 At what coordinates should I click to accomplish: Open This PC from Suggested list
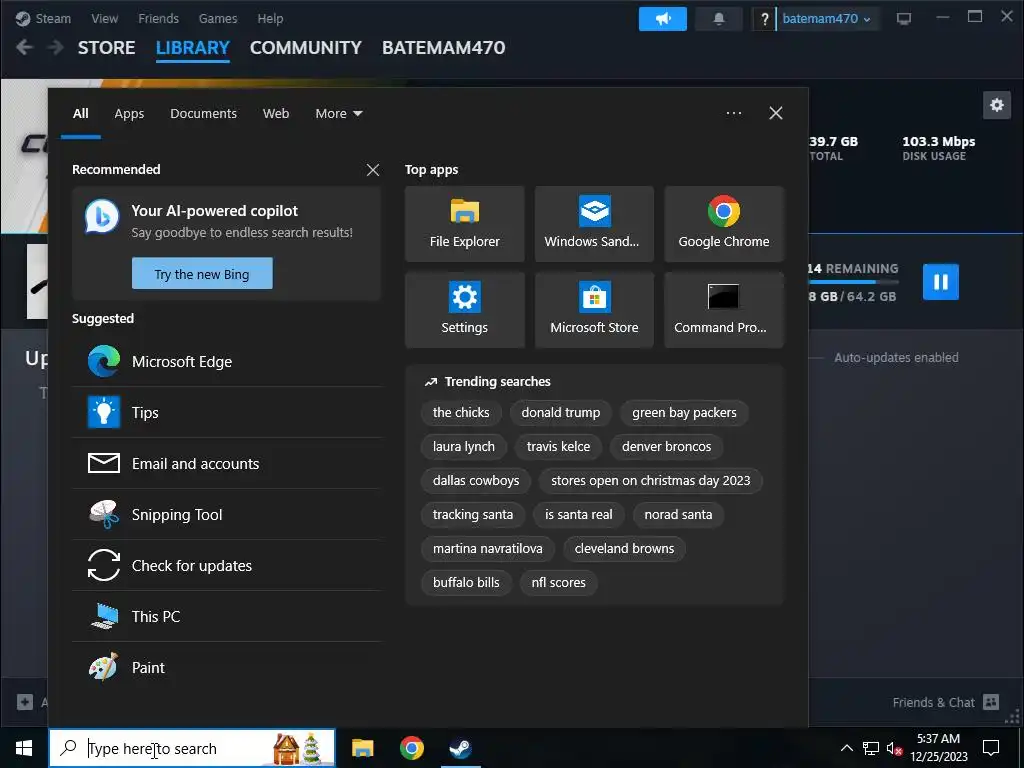coord(227,616)
